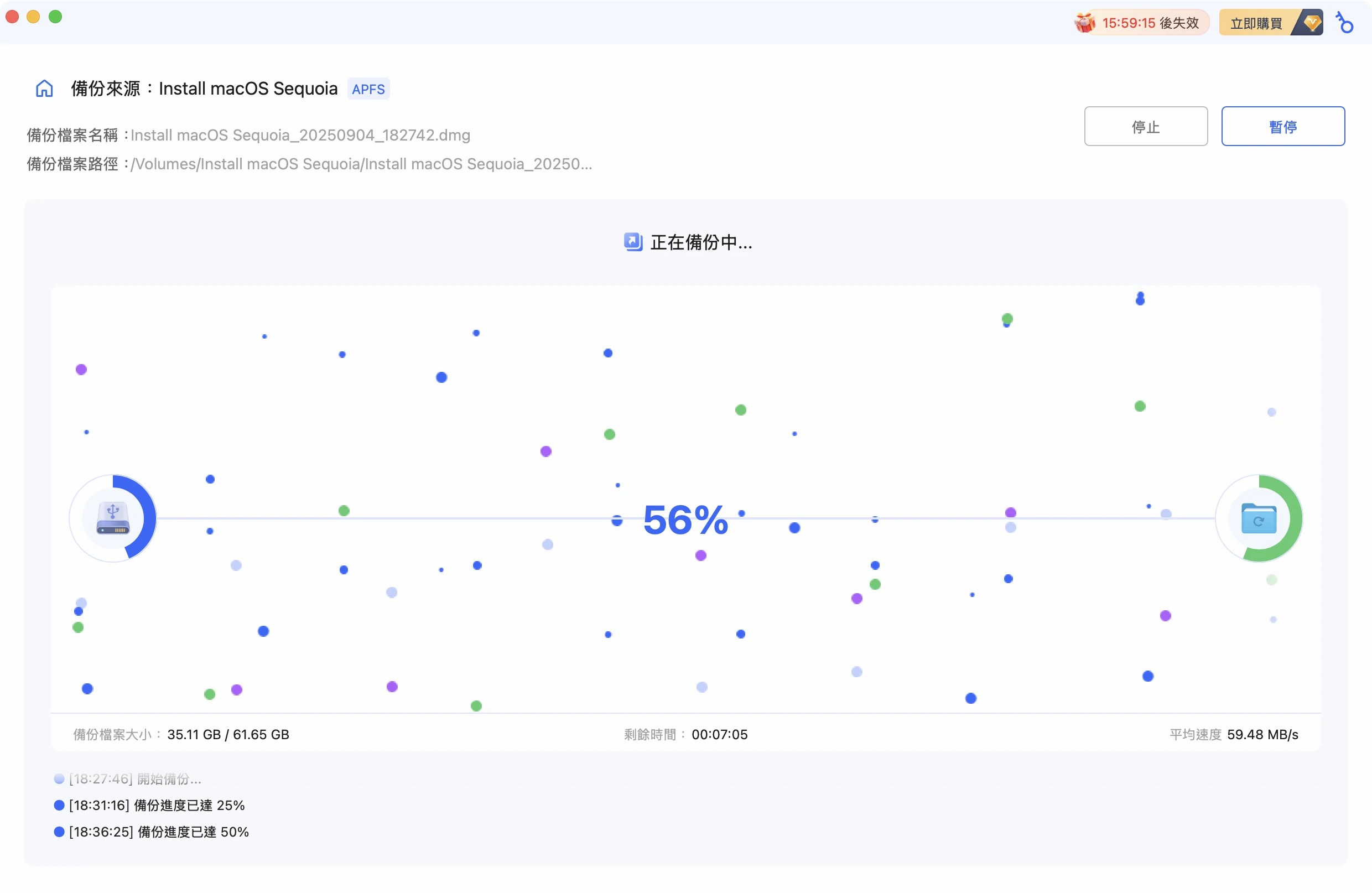1372x893 pixels.
Task: Click the backup icon beside 正在備份中 text
Action: (x=633, y=242)
